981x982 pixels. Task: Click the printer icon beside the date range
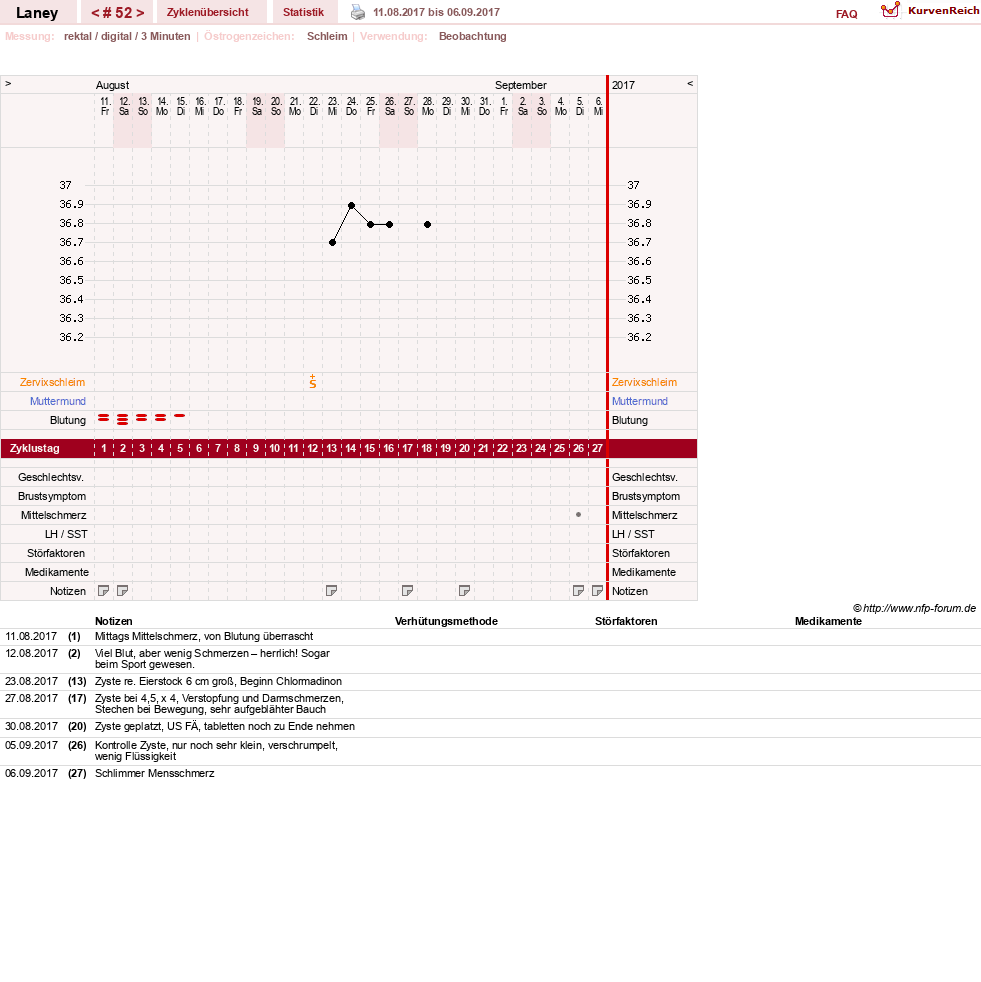358,12
